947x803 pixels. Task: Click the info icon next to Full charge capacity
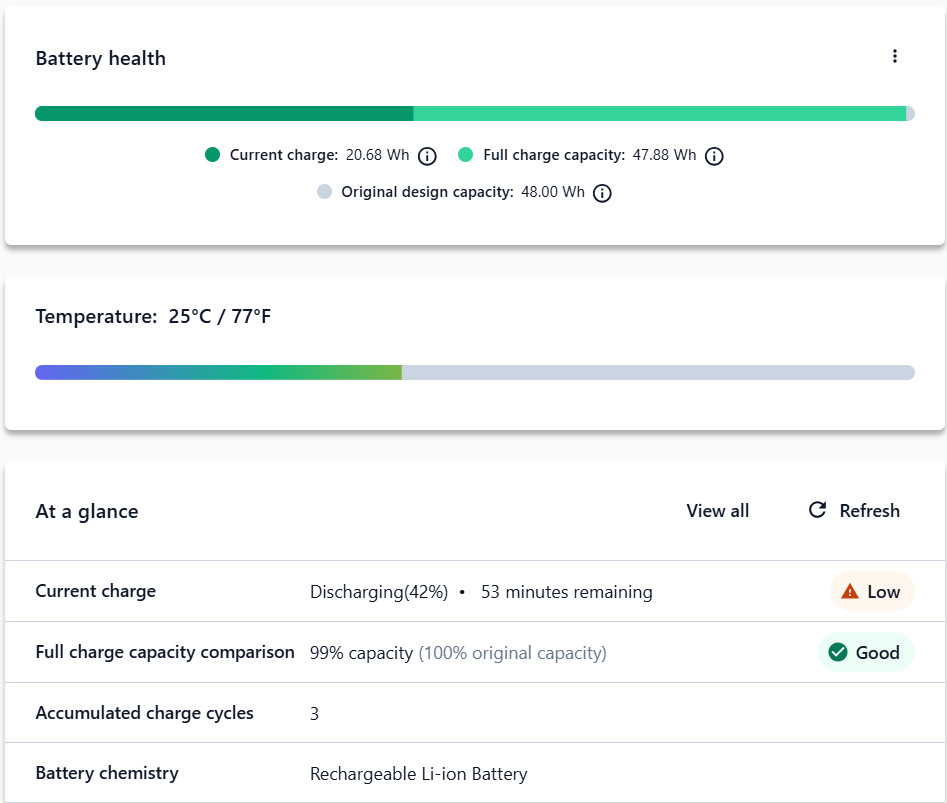[x=714, y=156]
